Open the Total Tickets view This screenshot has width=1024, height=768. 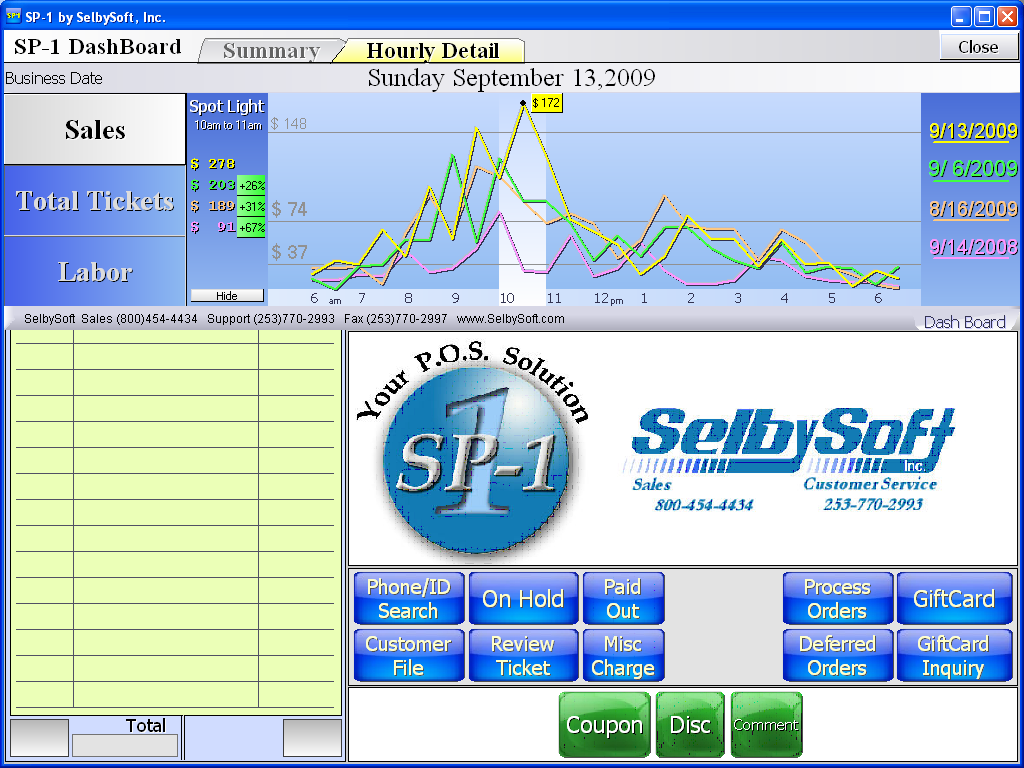pos(95,200)
